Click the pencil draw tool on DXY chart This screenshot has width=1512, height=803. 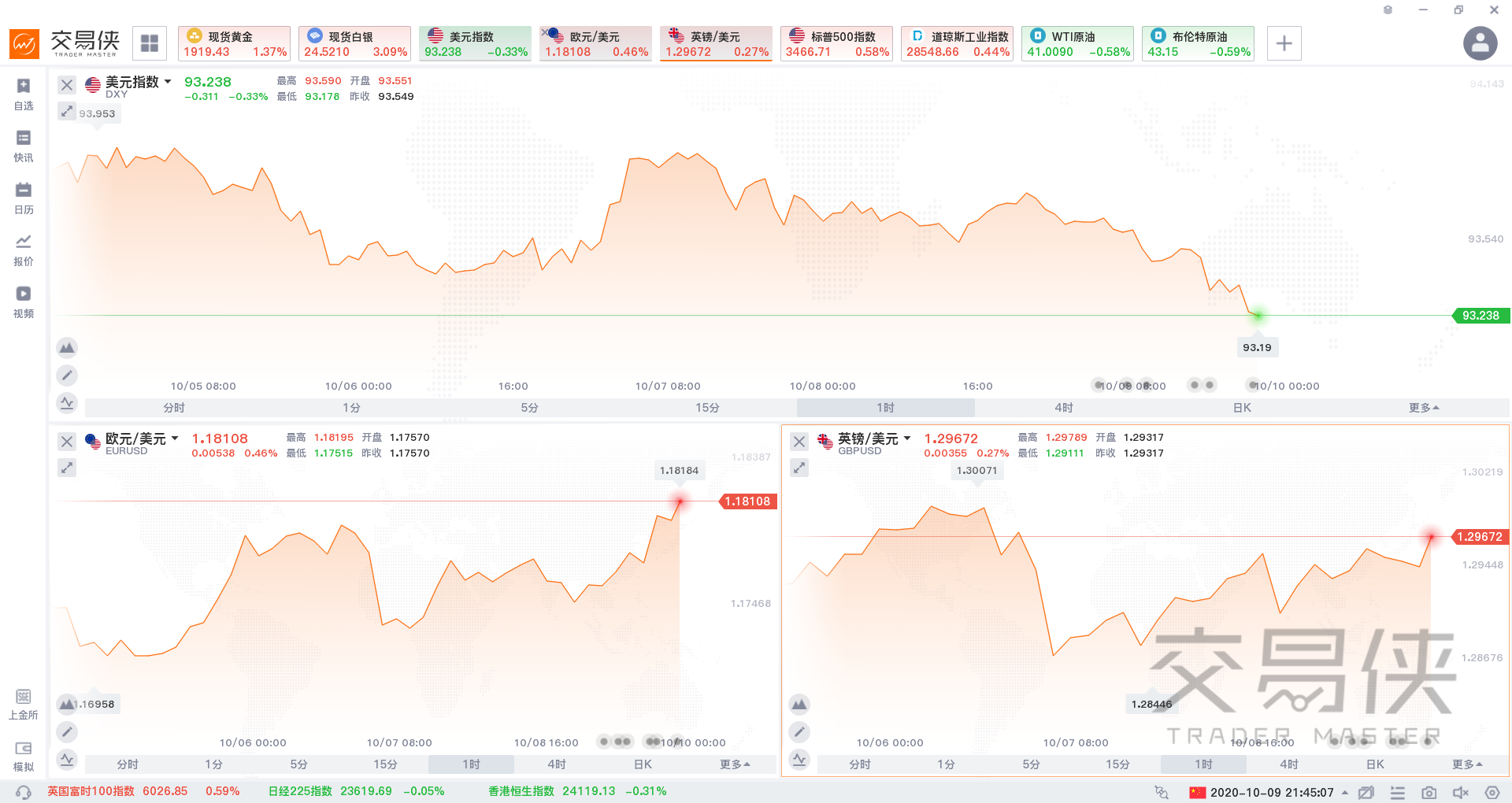pyautogui.click(x=67, y=376)
